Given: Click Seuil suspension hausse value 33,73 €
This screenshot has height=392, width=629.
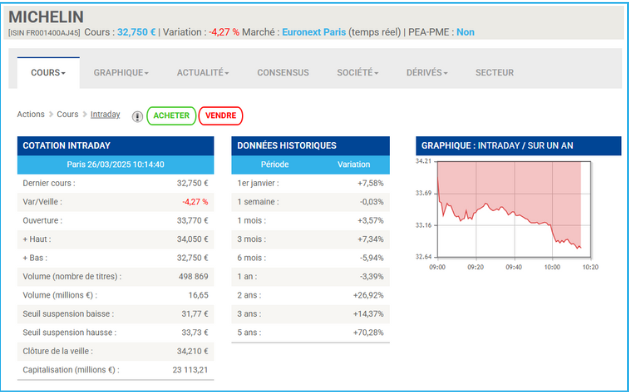Looking at the screenshot, I should (195, 333).
